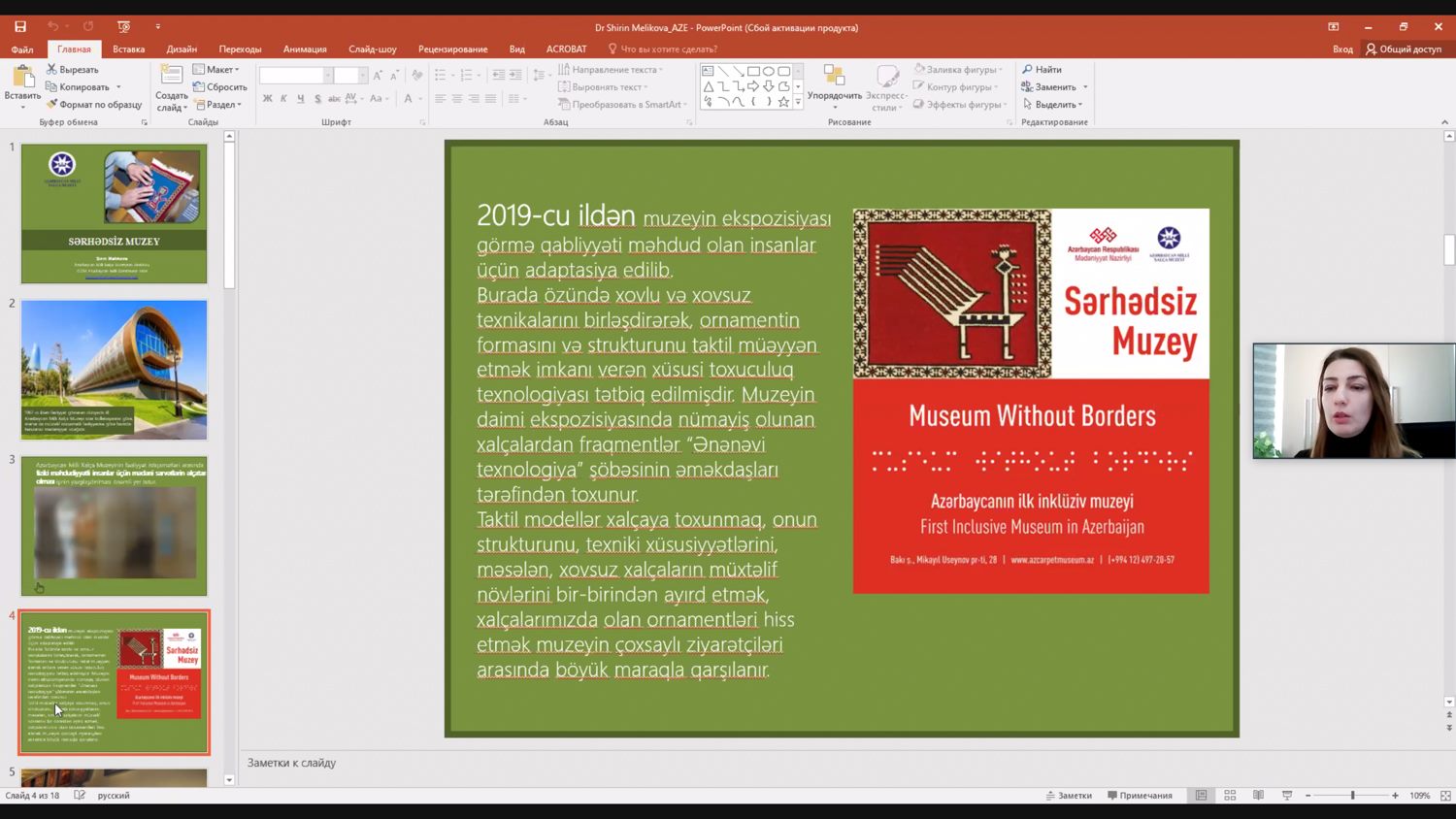The image size is (1456, 819).
Task: Select the right arrow shape in gallery
Action: (x=753, y=86)
